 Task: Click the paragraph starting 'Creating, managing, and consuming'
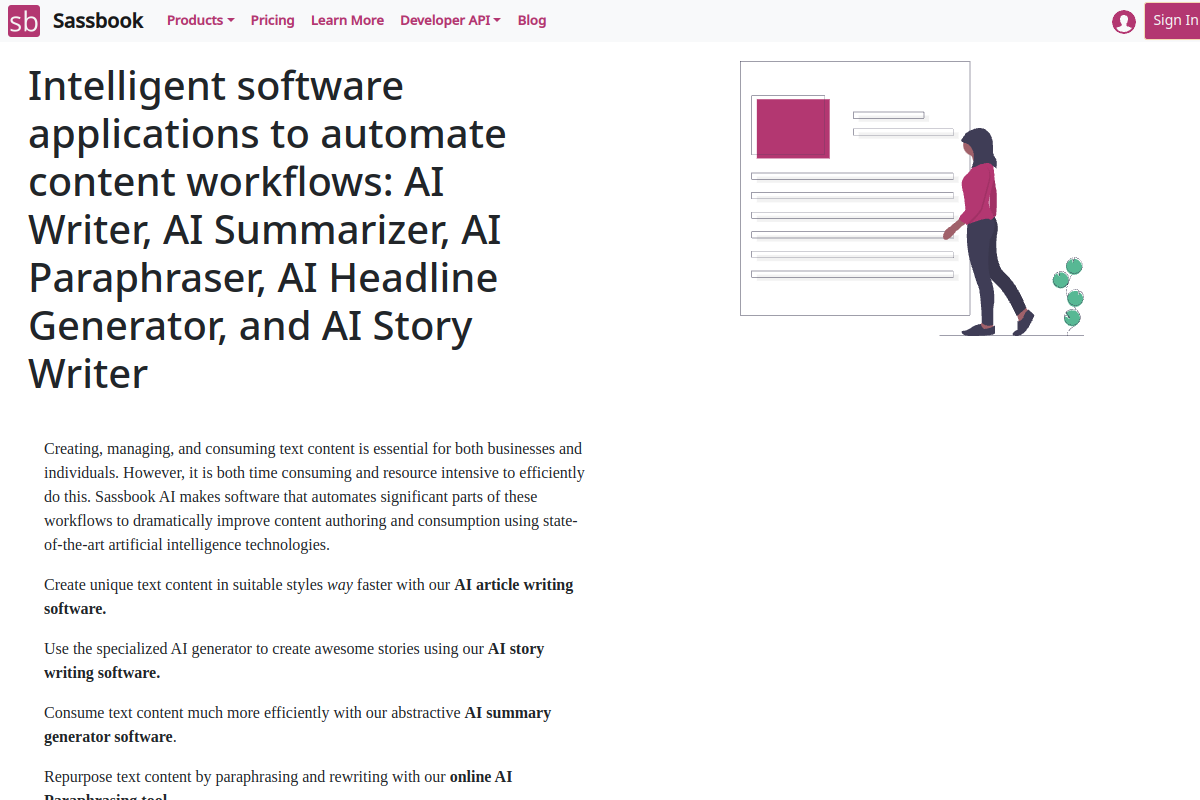(x=314, y=497)
